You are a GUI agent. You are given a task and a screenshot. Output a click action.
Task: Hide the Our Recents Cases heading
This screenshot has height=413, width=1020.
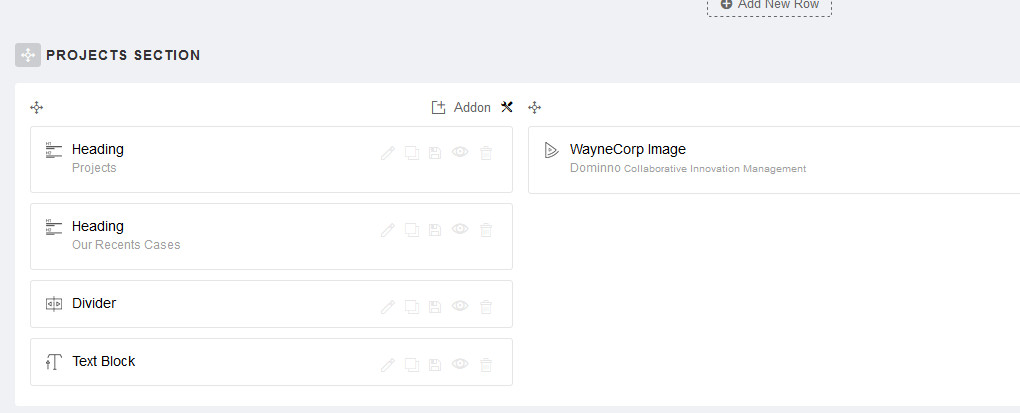pyautogui.click(x=460, y=230)
